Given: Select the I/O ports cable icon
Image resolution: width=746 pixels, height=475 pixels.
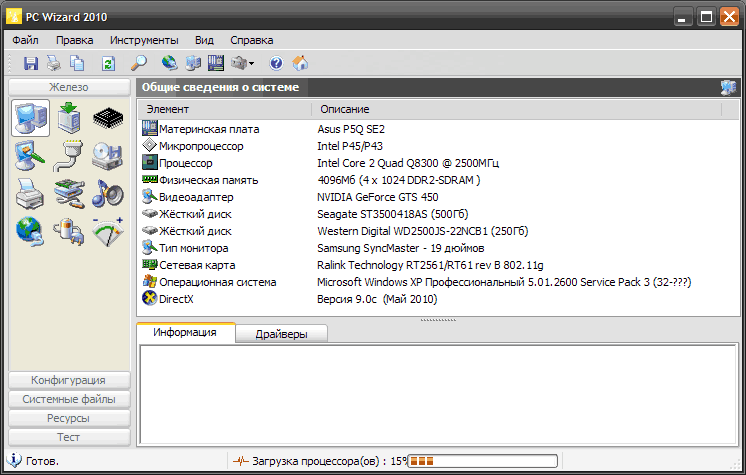Looking at the screenshot, I should click(69, 156).
